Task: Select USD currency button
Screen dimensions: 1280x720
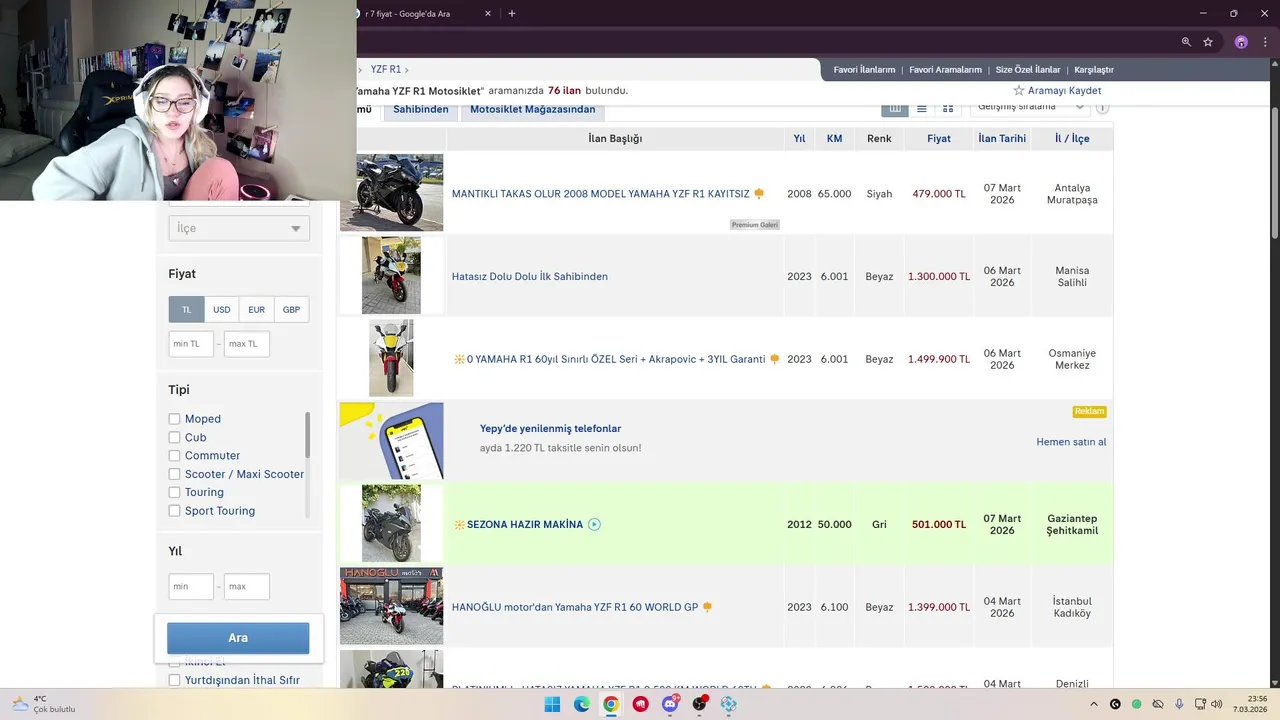Action: [222, 310]
